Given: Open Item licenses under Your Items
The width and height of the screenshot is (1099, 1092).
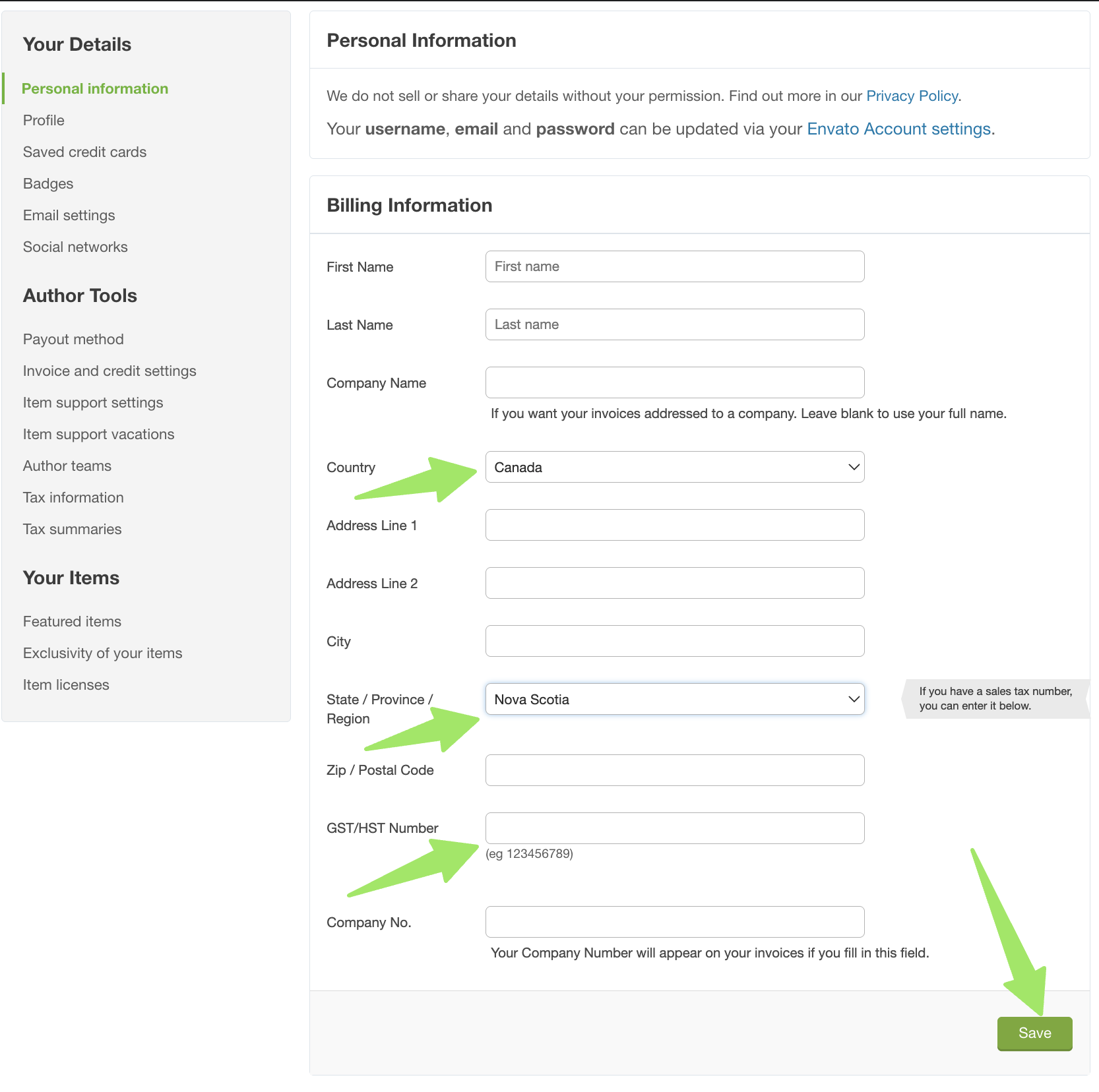Looking at the screenshot, I should pyautogui.click(x=66, y=685).
